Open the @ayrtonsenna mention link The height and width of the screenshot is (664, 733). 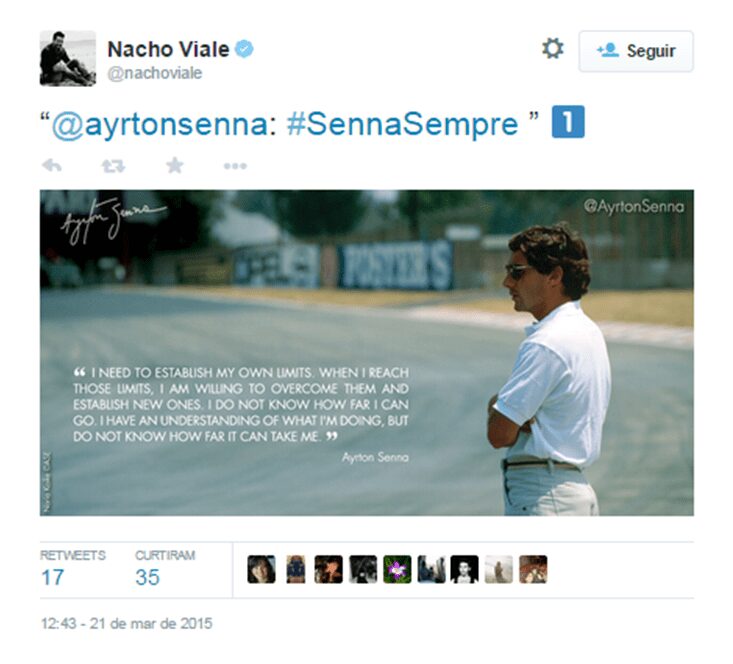pyautogui.click(x=159, y=124)
